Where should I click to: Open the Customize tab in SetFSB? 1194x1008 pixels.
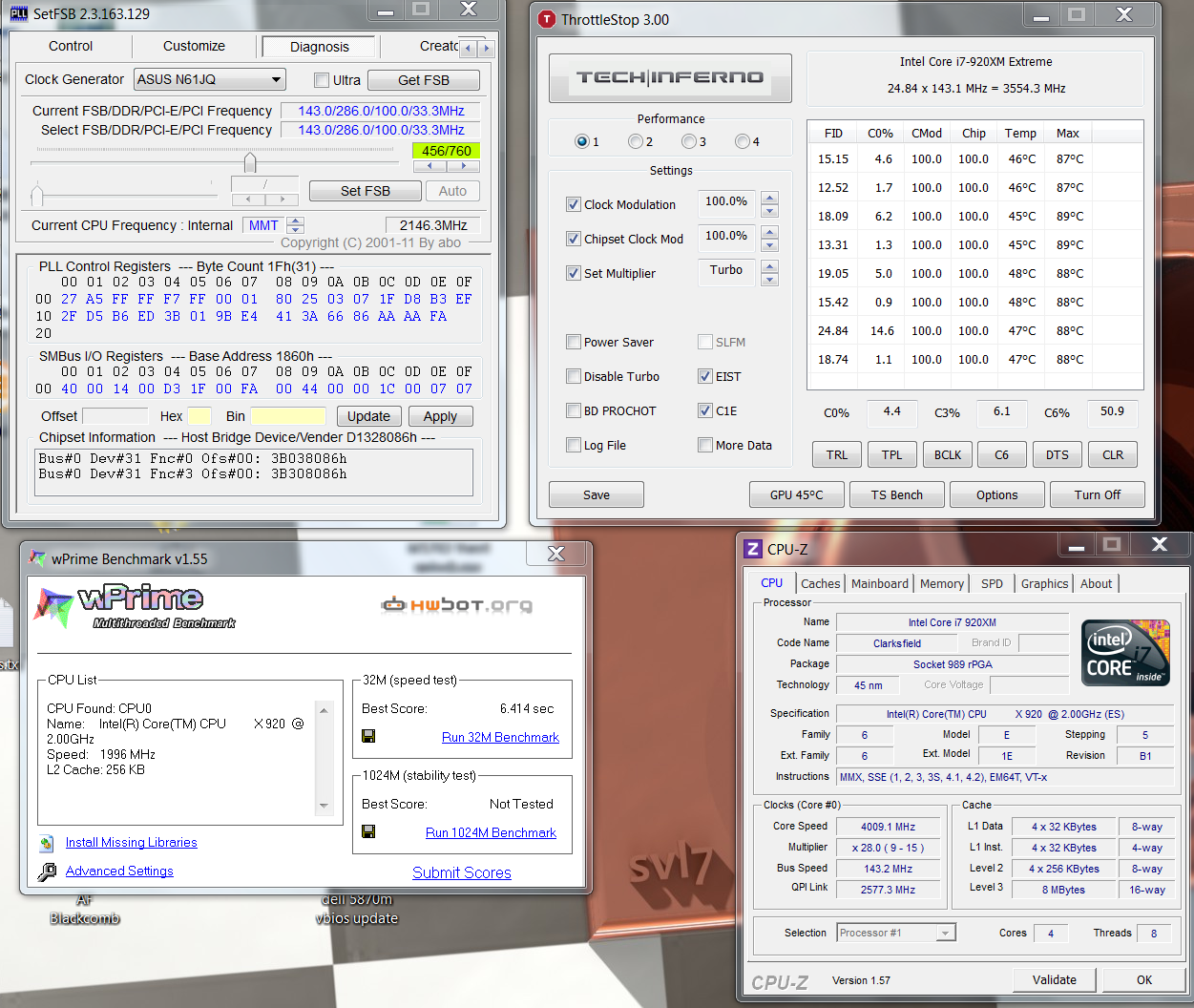tap(194, 46)
